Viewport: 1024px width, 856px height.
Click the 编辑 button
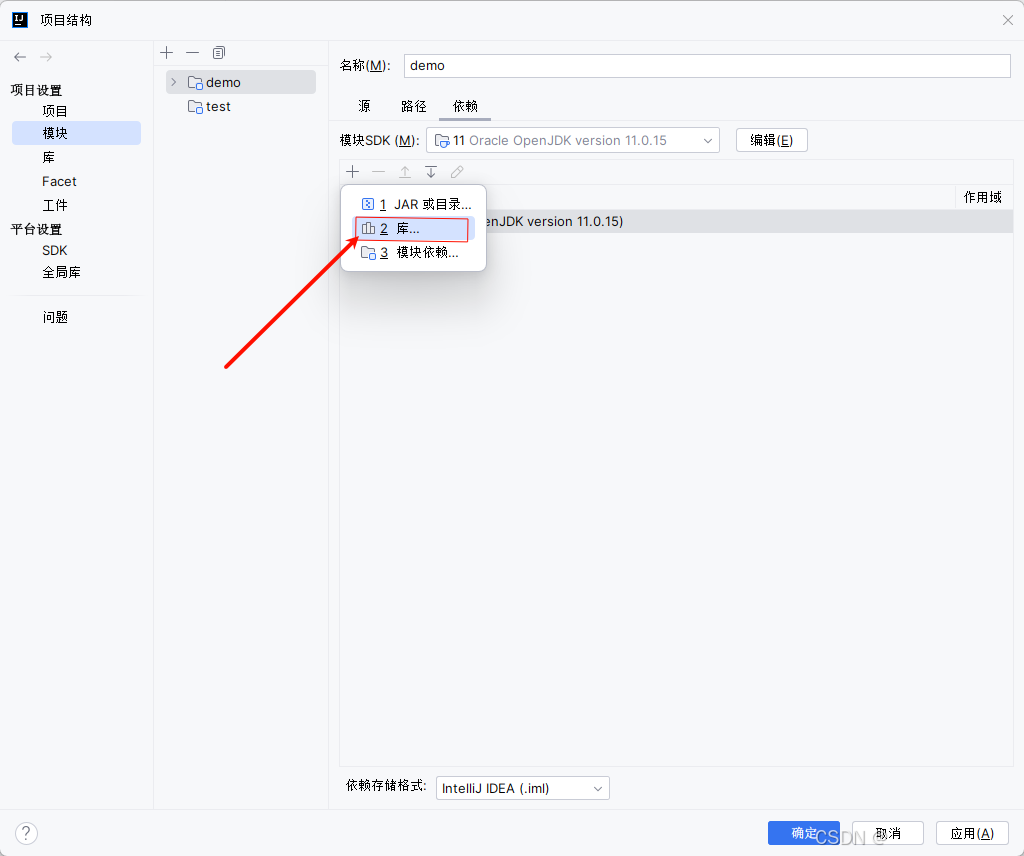[x=771, y=140]
